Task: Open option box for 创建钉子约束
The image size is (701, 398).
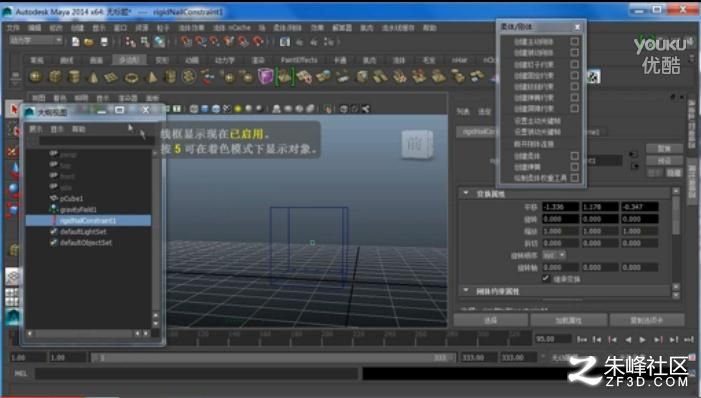Action: point(574,64)
